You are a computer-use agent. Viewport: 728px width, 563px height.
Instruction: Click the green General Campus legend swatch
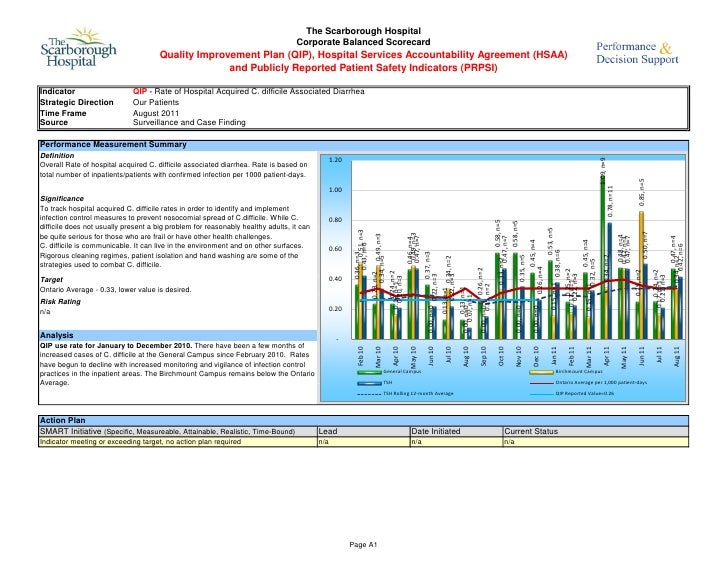pos(370,372)
